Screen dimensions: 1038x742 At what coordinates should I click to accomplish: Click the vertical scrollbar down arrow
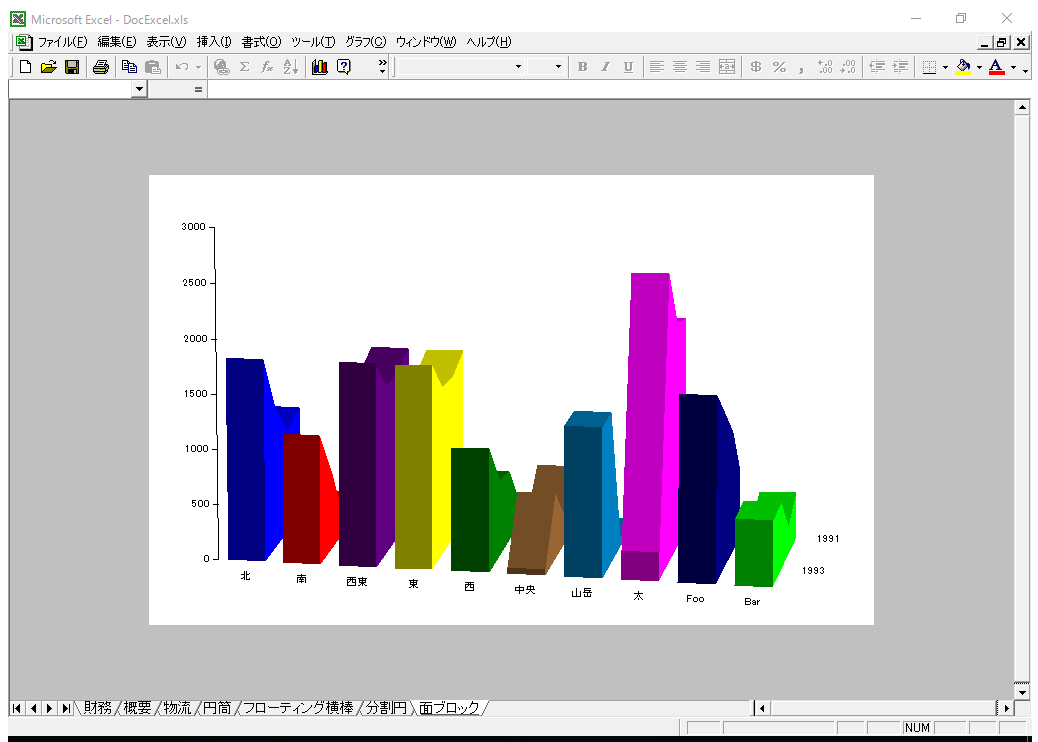pyautogui.click(x=1022, y=691)
